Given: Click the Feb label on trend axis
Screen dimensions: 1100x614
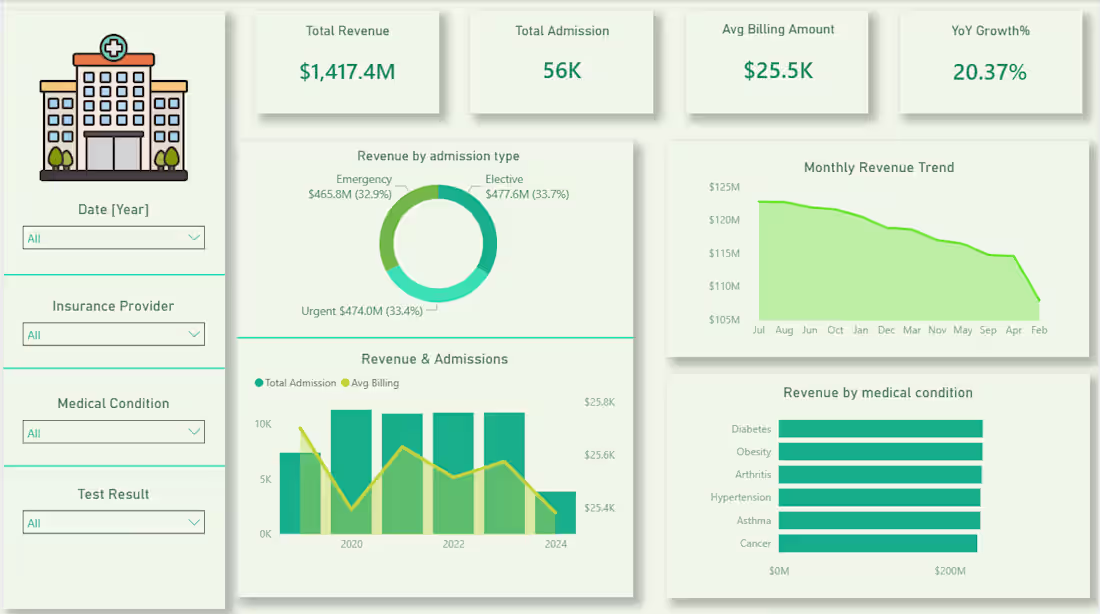Looking at the screenshot, I should (1039, 330).
